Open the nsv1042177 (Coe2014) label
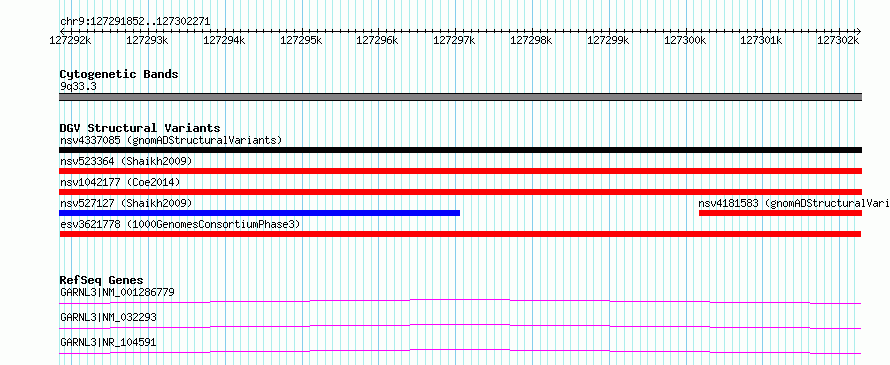This screenshot has height=365, width=890. (x=120, y=182)
